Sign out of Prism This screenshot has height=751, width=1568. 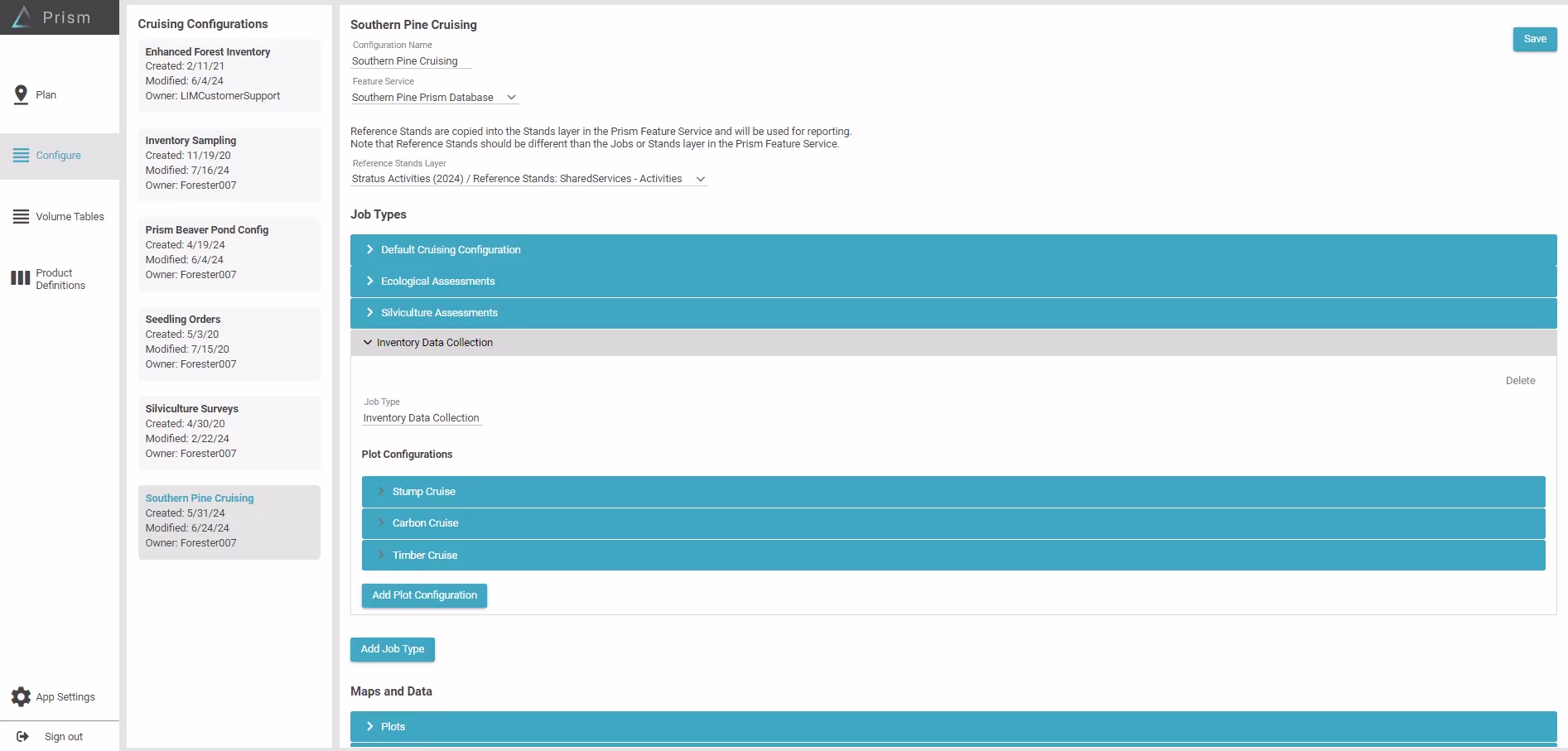60,736
